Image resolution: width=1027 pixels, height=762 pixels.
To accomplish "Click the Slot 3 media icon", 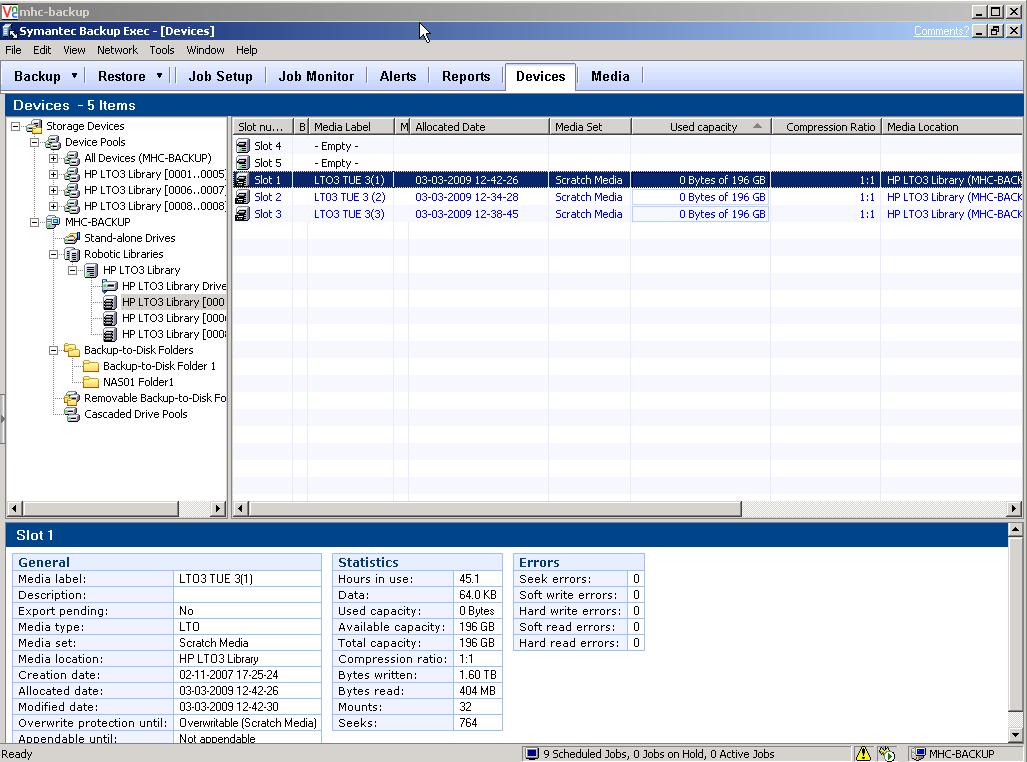I will [242, 214].
